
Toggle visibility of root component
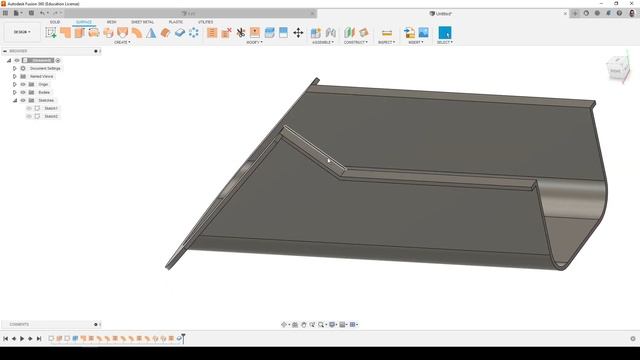pos(17,60)
